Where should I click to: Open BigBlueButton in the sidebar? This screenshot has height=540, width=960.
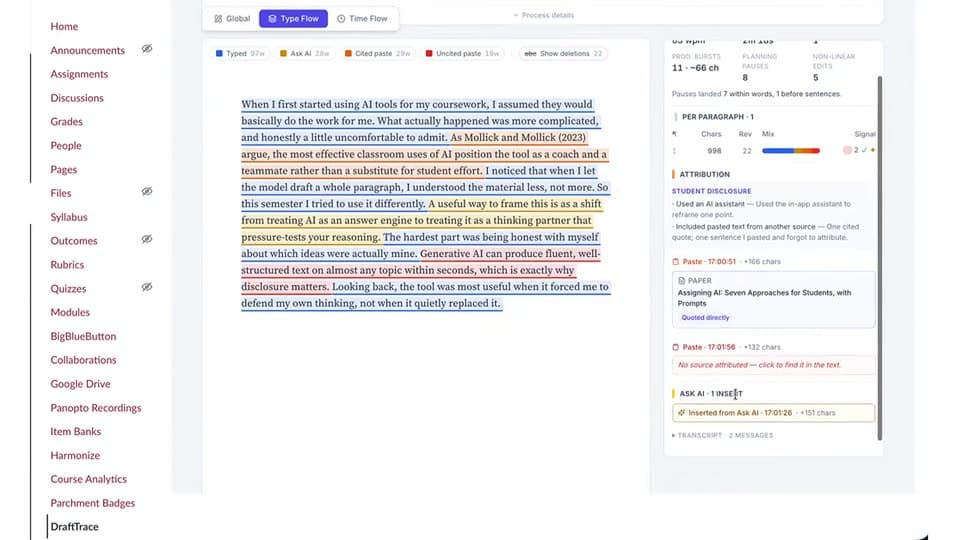click(83, 336)
